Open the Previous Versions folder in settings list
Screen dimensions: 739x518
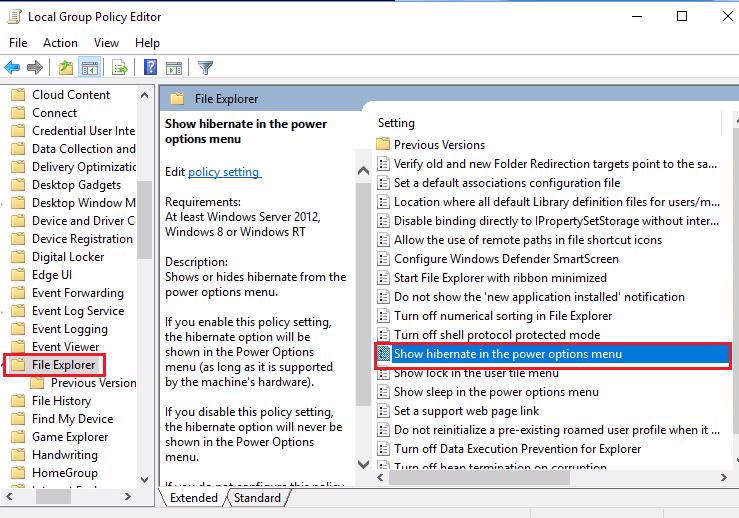[x=439, y=145]
